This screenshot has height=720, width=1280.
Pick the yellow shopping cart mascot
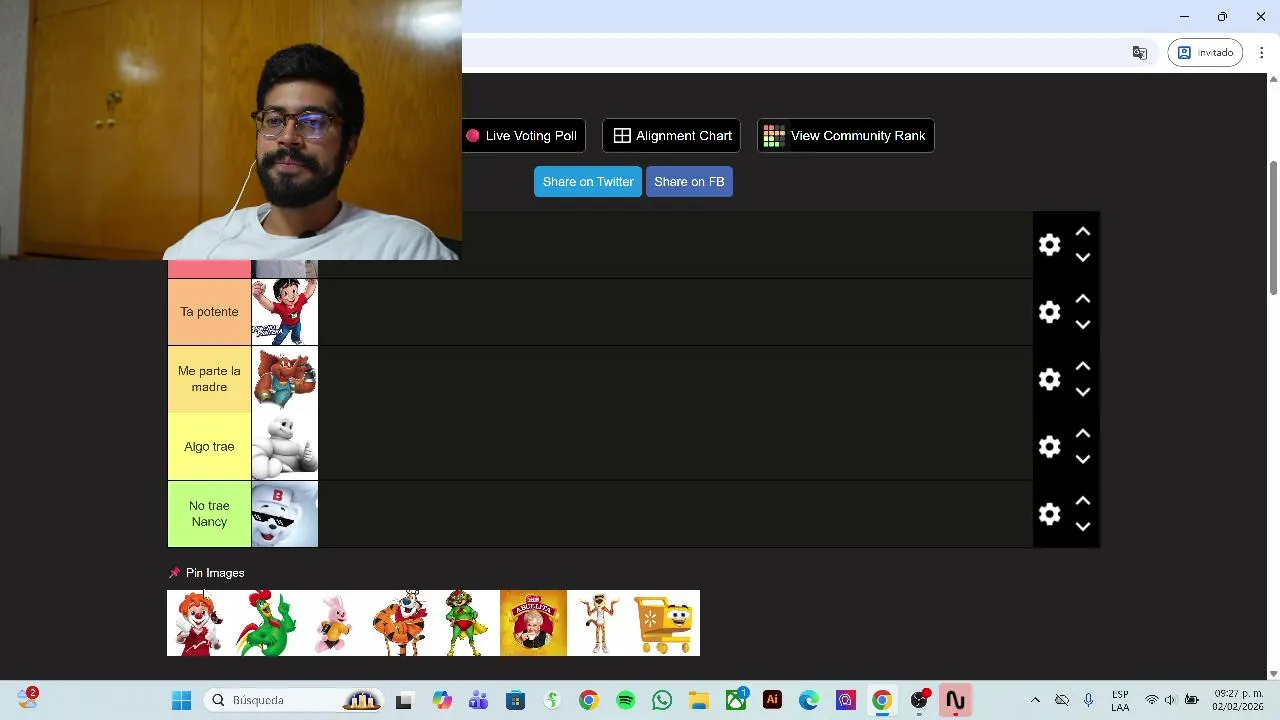tap(667, 623)
